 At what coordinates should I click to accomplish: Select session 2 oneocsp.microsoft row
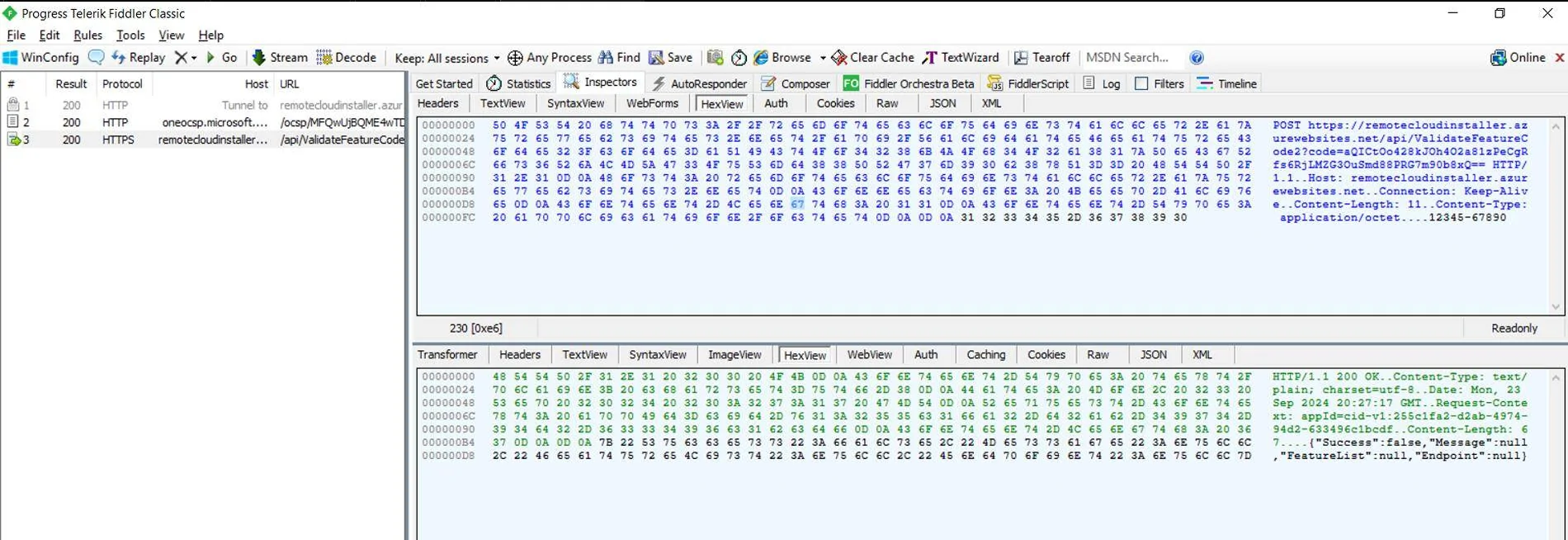tap(204, 122)
